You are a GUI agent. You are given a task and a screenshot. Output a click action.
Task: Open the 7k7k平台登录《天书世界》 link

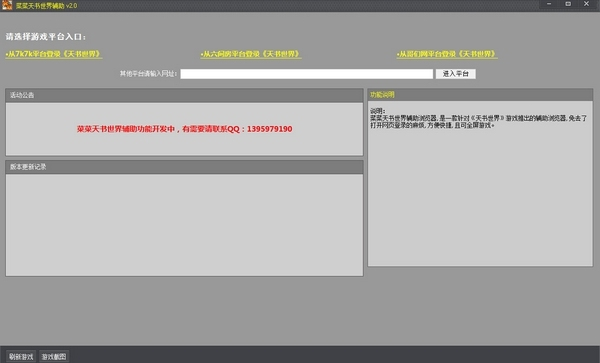tap(54, 54)
